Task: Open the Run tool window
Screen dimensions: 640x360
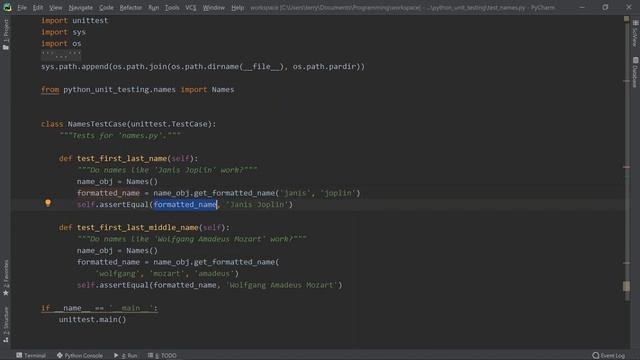Action: click(x=126, y=356)
